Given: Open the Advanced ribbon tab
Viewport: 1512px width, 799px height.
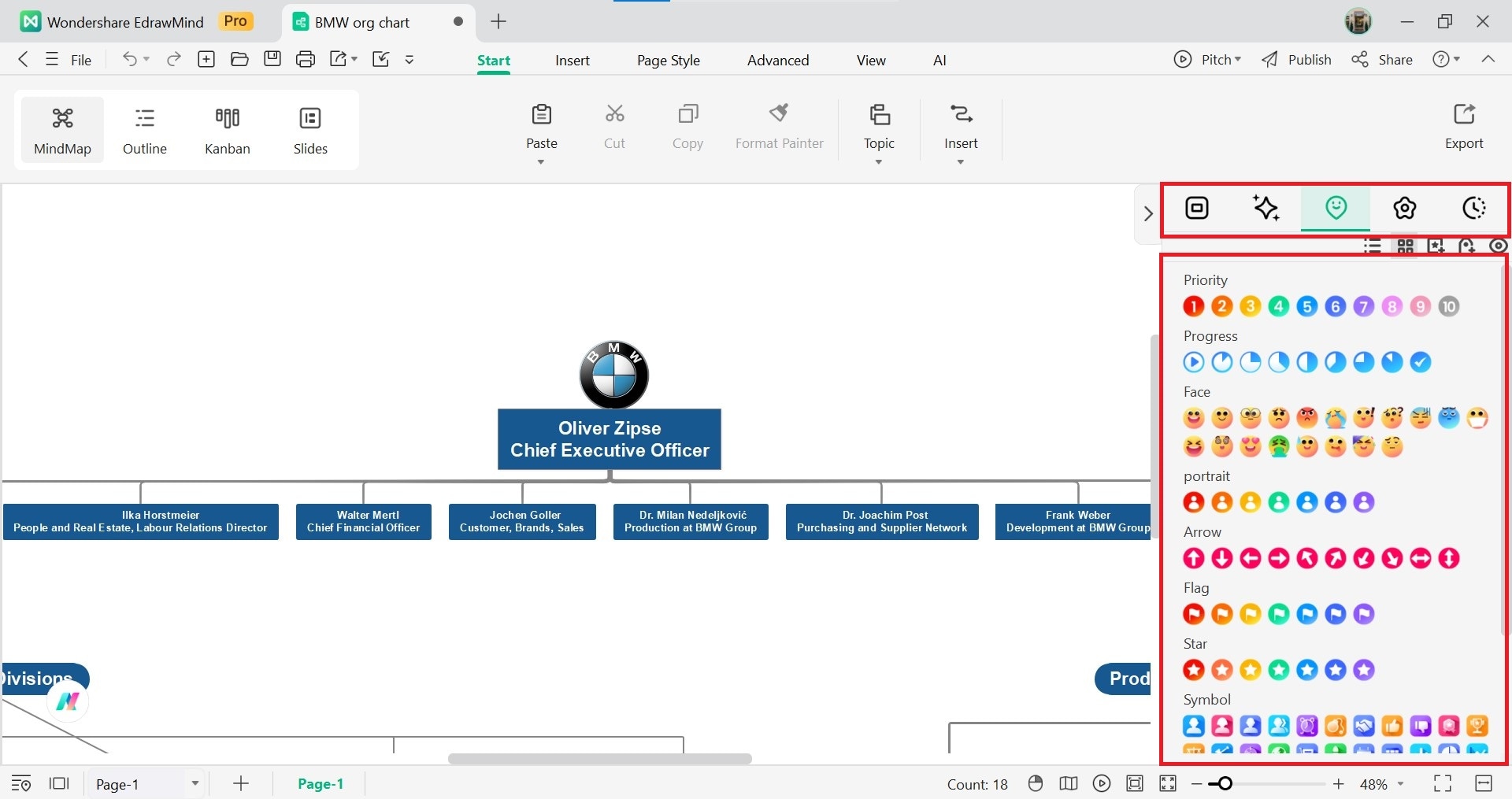Looking at the screenshot, I should click(778, 61).
